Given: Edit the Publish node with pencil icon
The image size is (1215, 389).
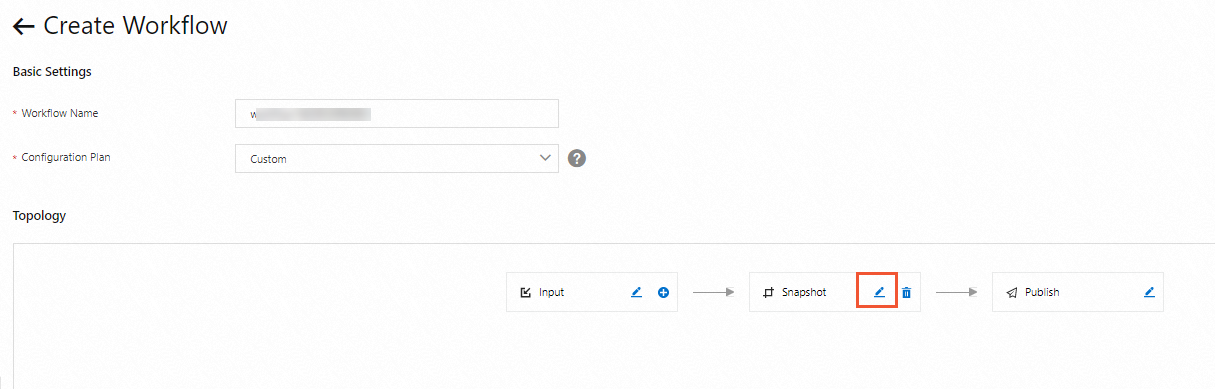Looking at the screenshot, I should (x=1149, y=292).
